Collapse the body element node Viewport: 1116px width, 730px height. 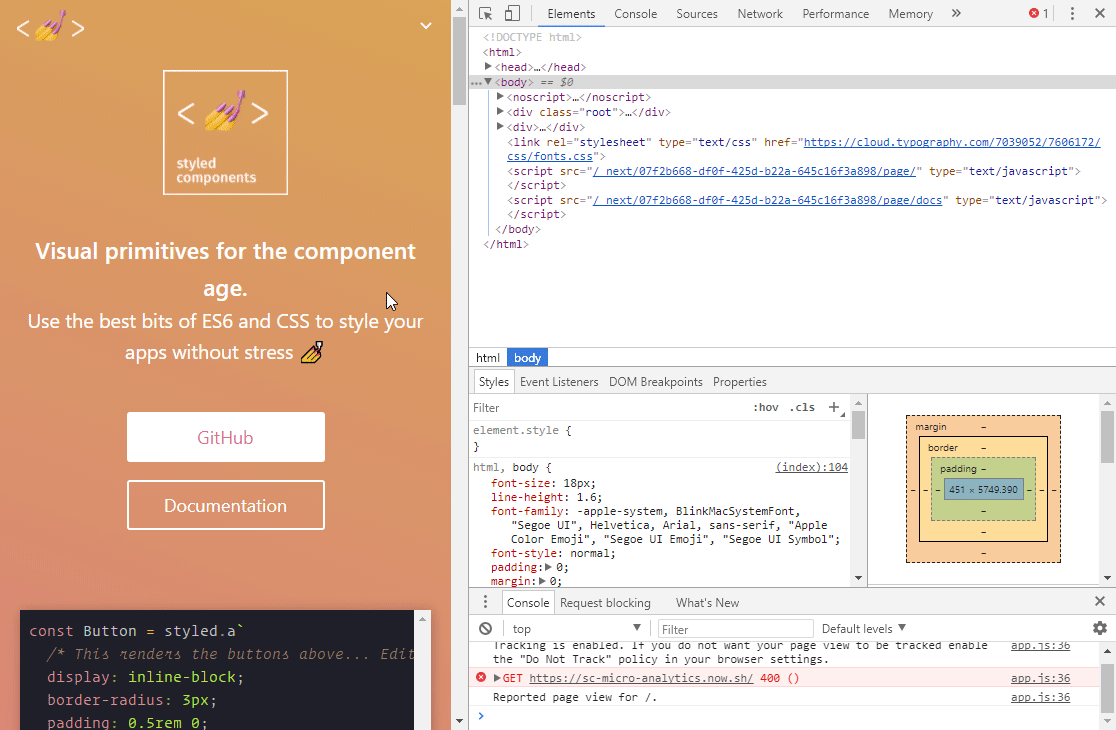point(488,82)
